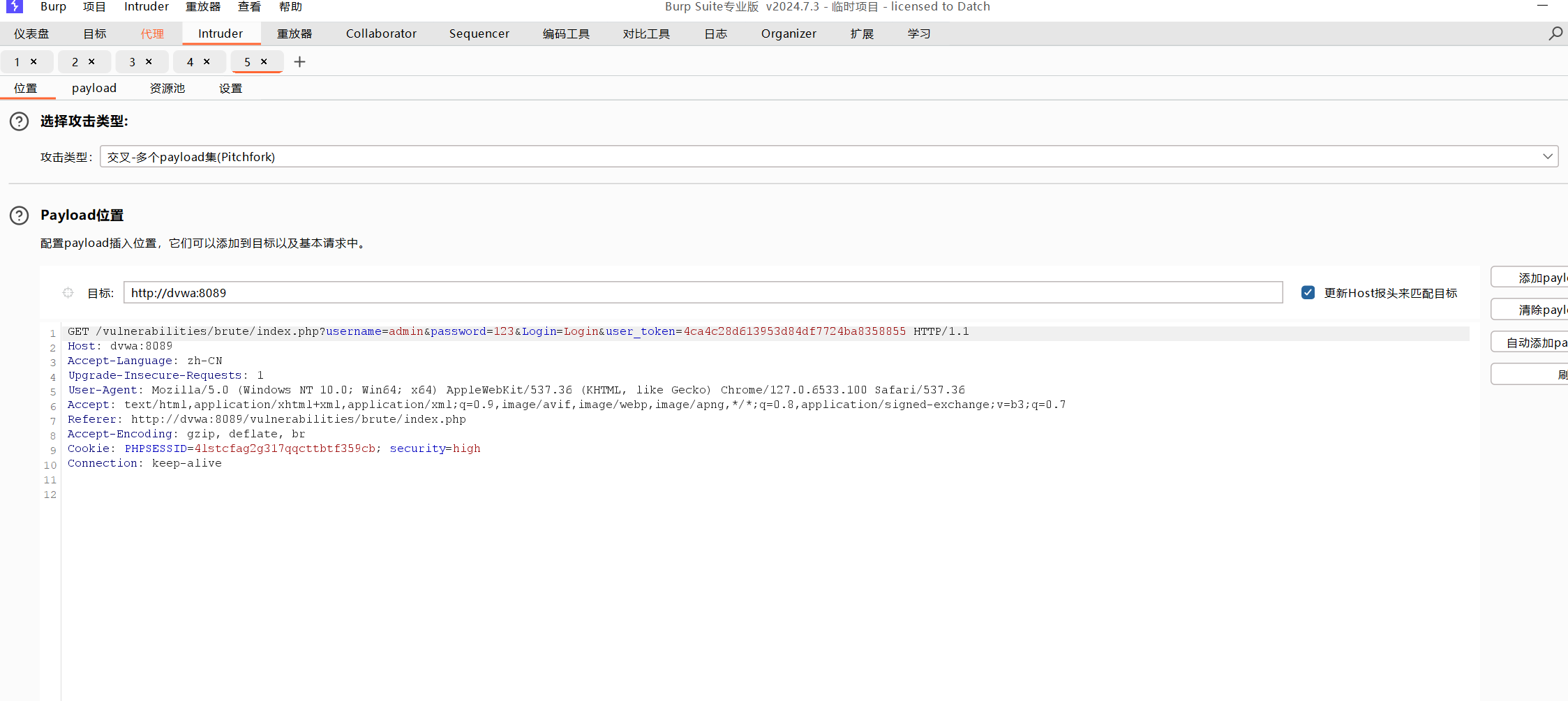This screenshot has width=1568, height=701.
Task: Open the 项目 menu
Action: pyautogui.click(x=94, y=6)
